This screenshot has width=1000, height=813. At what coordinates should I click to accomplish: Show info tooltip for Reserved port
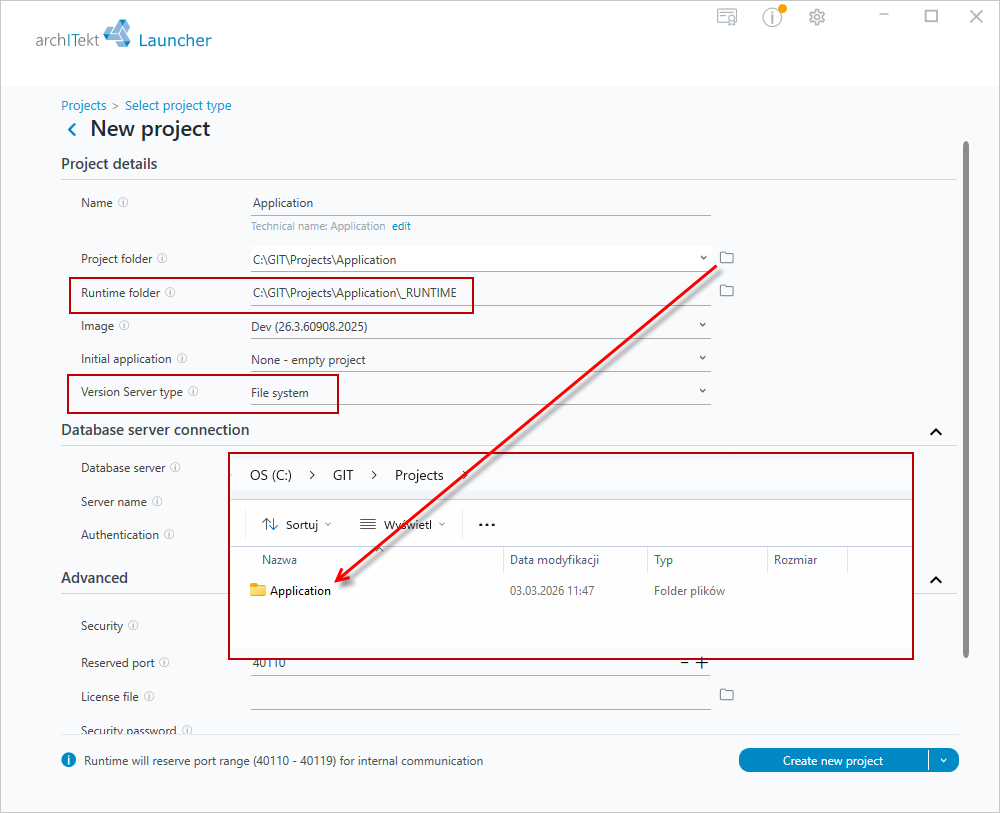coord(165,663)
